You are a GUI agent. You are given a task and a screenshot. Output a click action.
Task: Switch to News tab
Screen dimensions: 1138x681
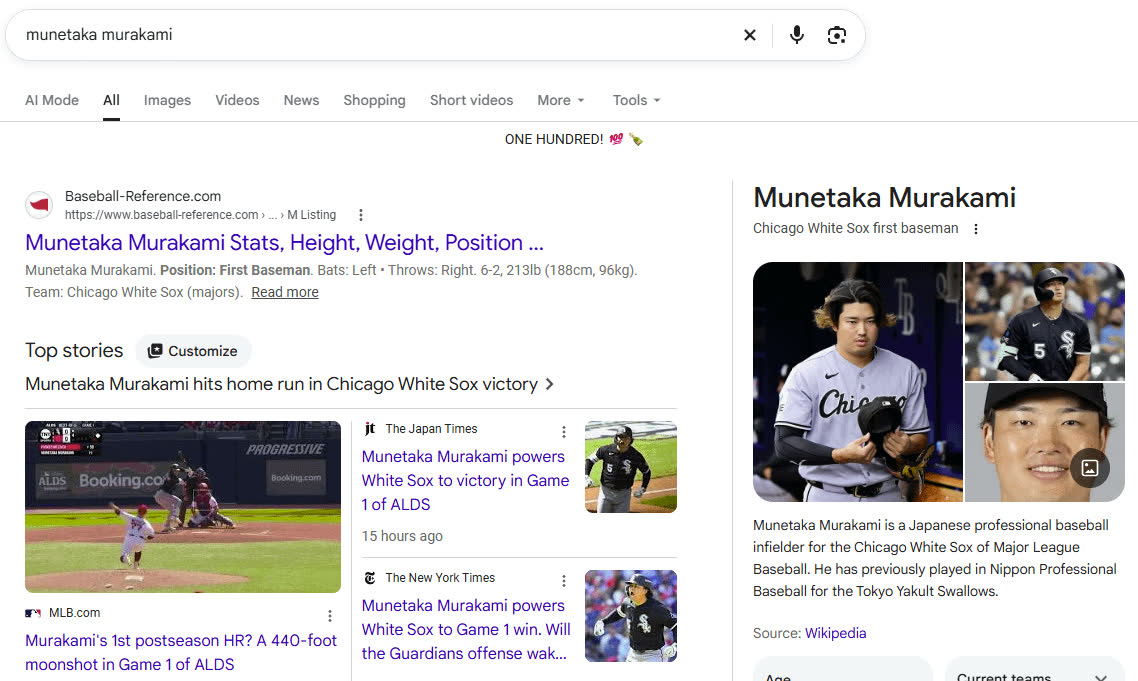pos(301,100)
